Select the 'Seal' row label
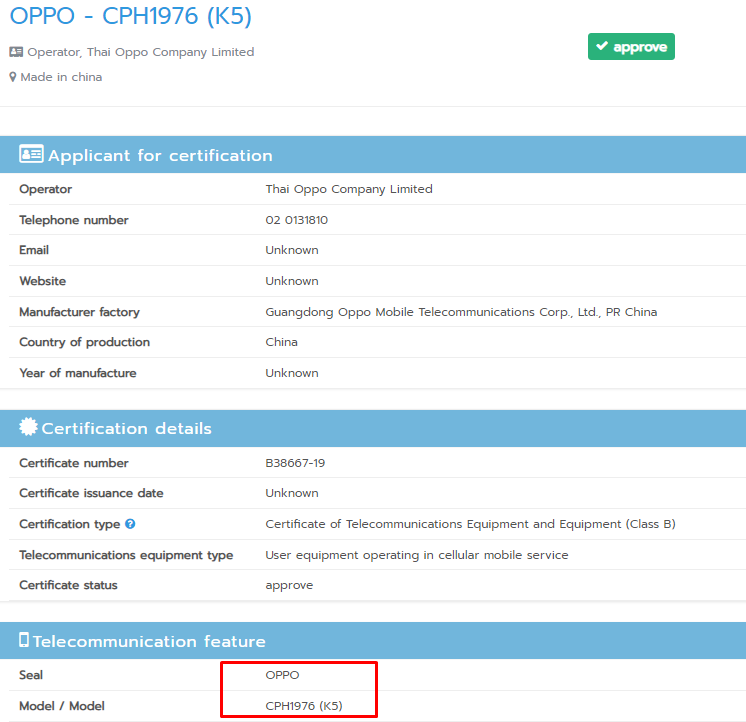 pyautogui.click(x=31, y=675)
